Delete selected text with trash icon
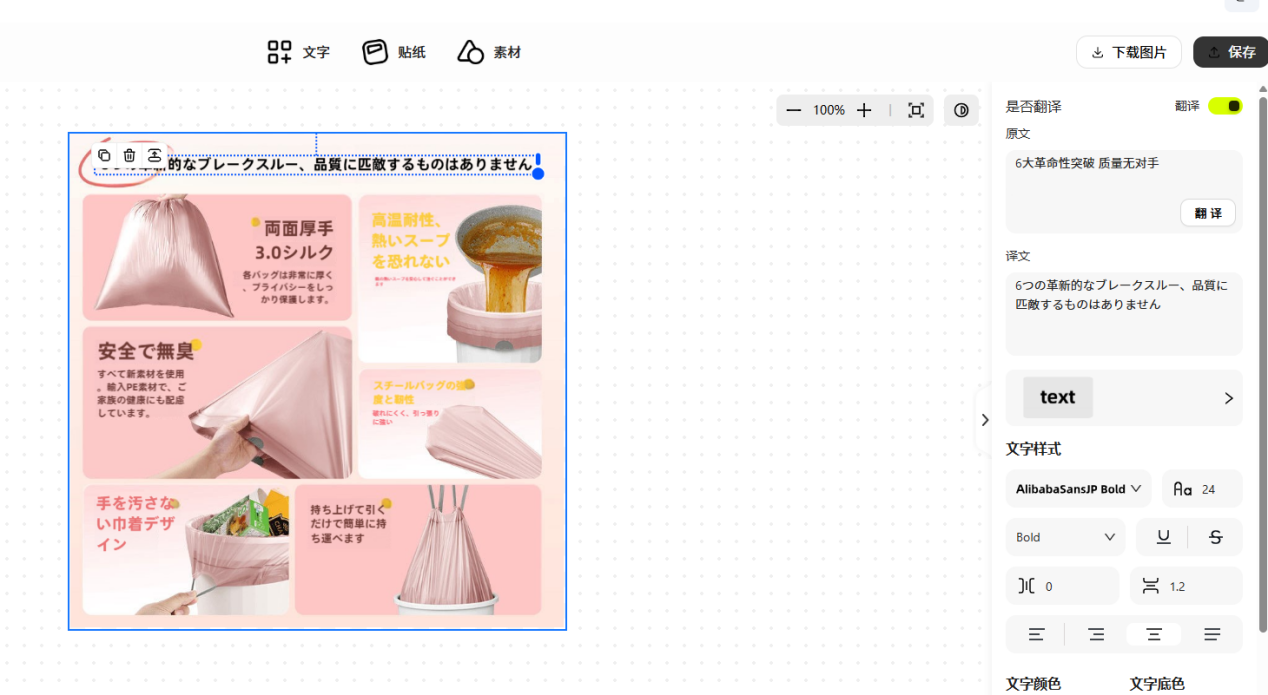The image size is (1268, 695). click(x=130, y=155)
